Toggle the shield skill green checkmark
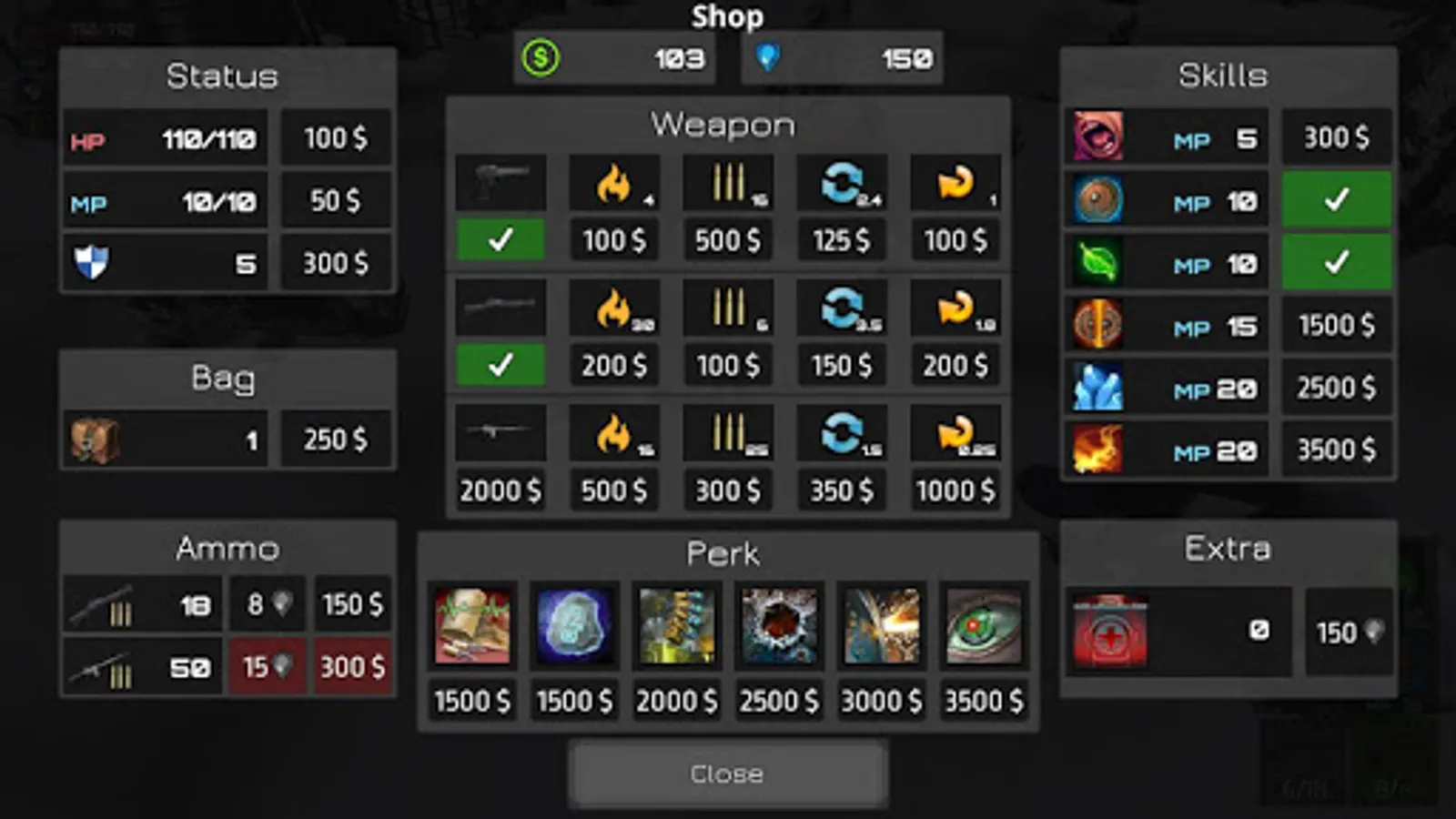 (1337, 199)
